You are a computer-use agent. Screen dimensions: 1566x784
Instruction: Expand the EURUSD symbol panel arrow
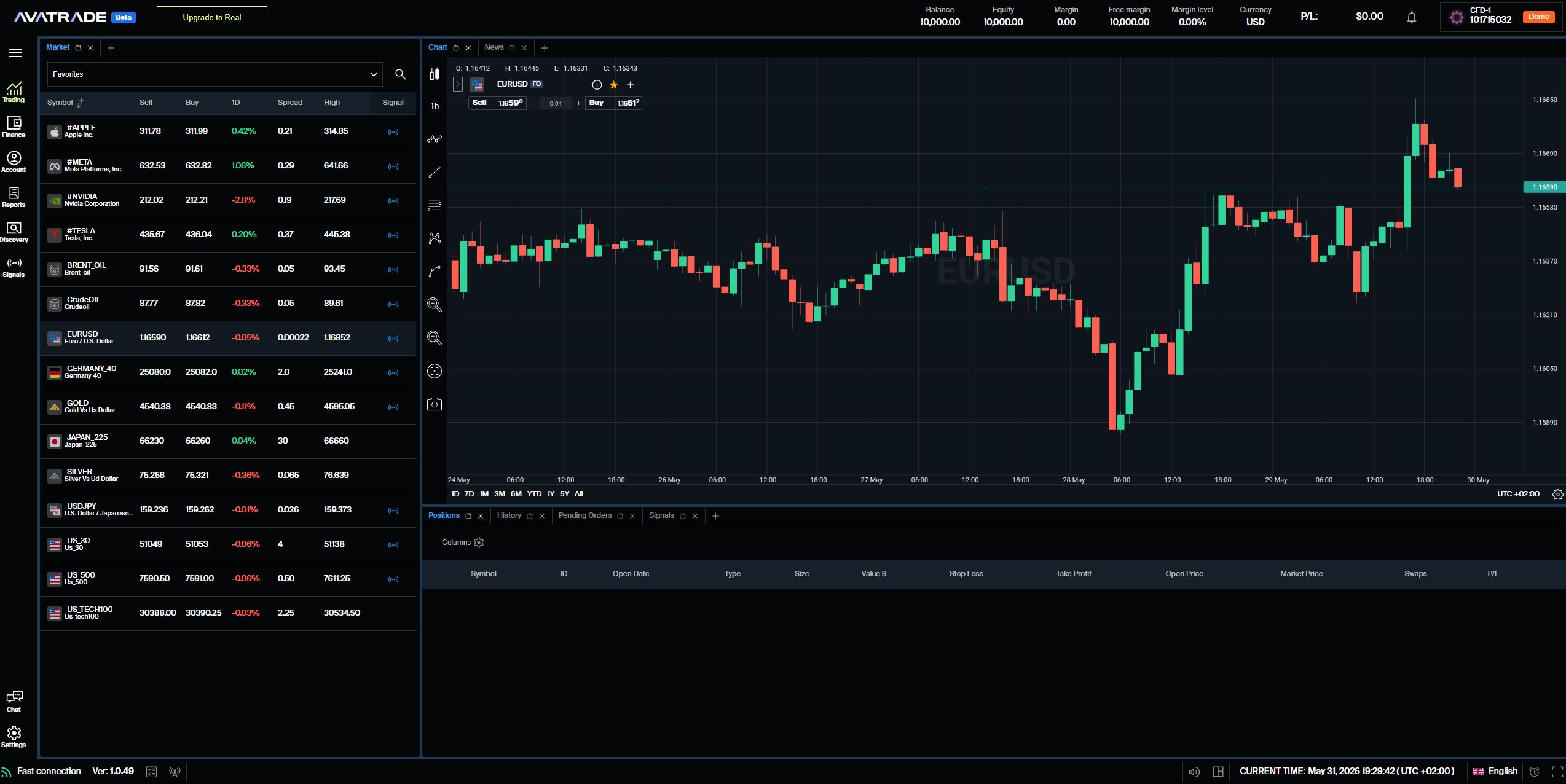(x=458, y=84)
